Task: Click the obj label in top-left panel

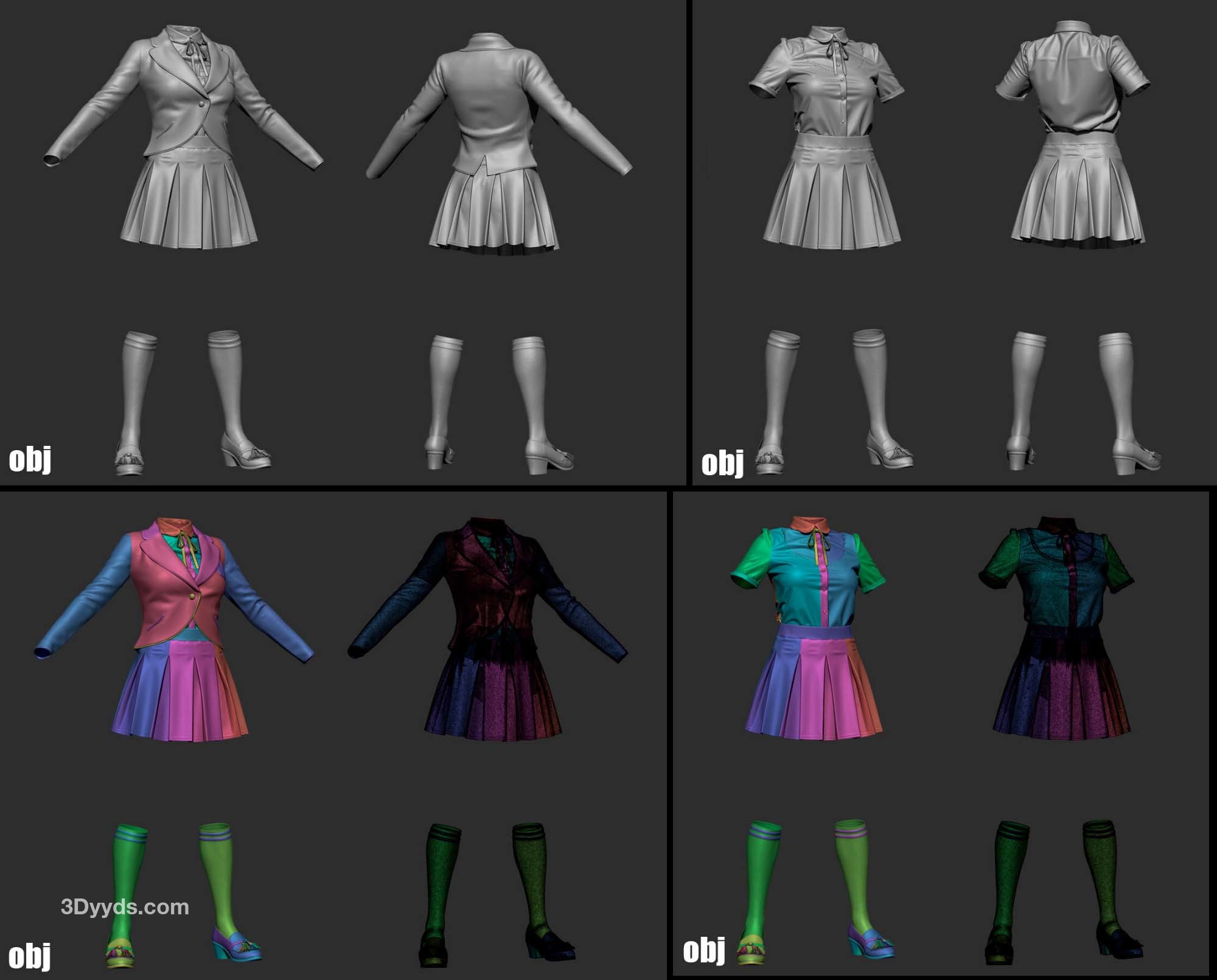Action: point(30,459)
